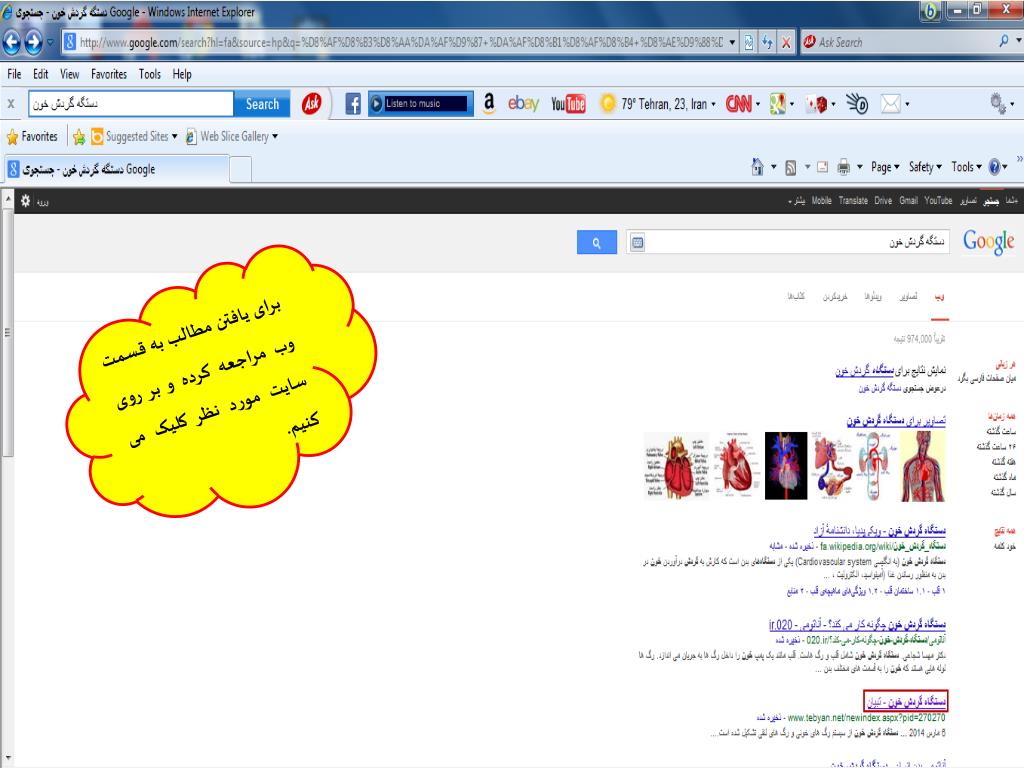The image size is (1024, 768).
Task: Open the Tools menu in menu bar
Action: coord(150,74)
